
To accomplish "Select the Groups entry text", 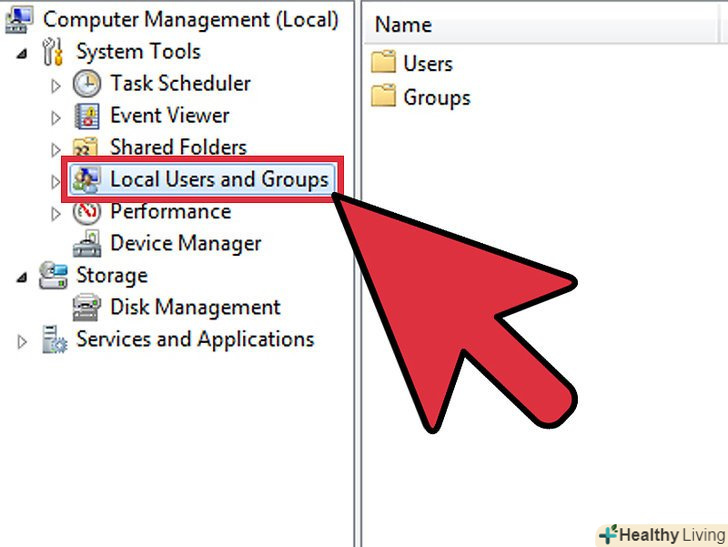I will point(436,98).
